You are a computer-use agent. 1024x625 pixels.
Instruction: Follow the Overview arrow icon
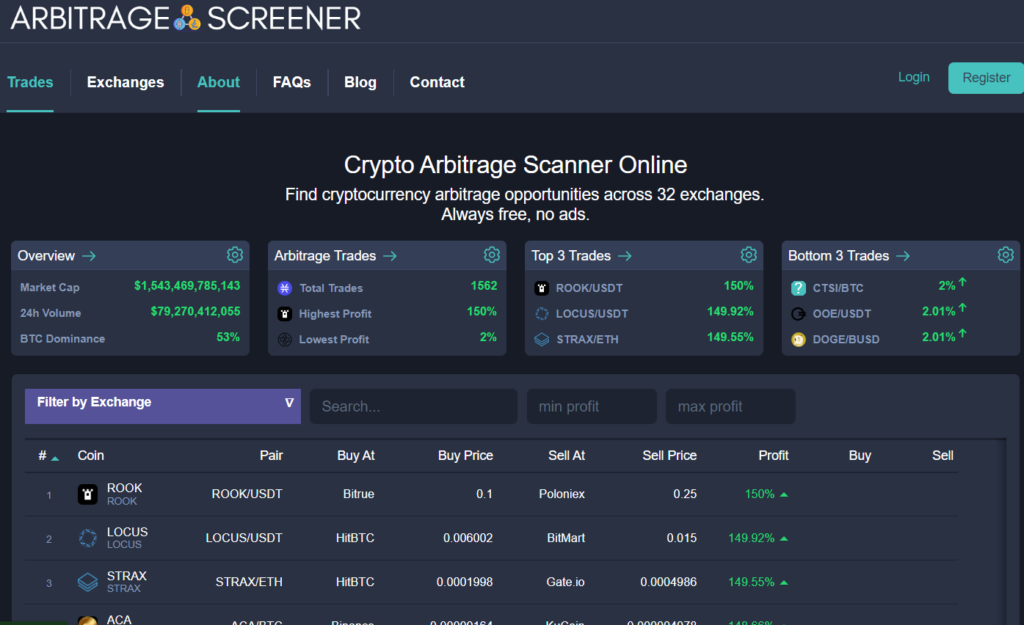[89, 256]
